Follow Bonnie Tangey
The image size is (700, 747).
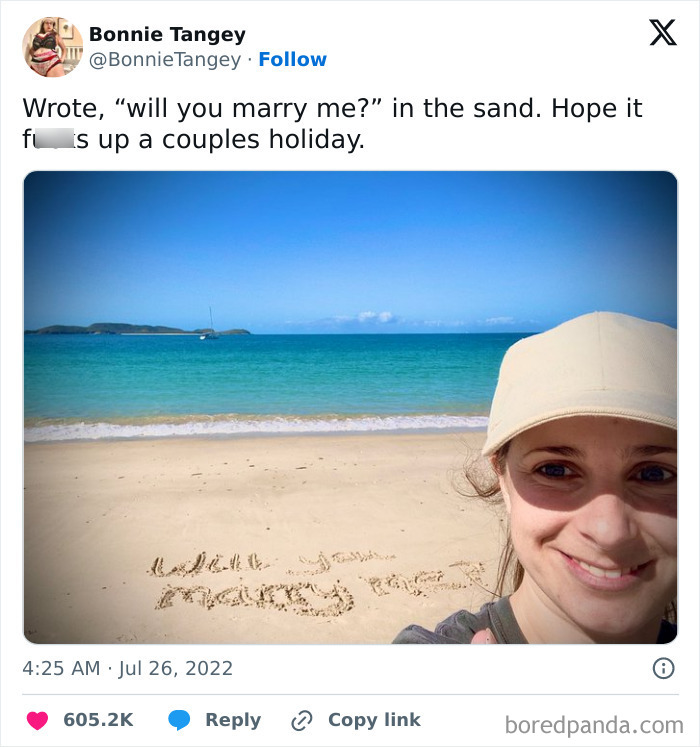292,60
